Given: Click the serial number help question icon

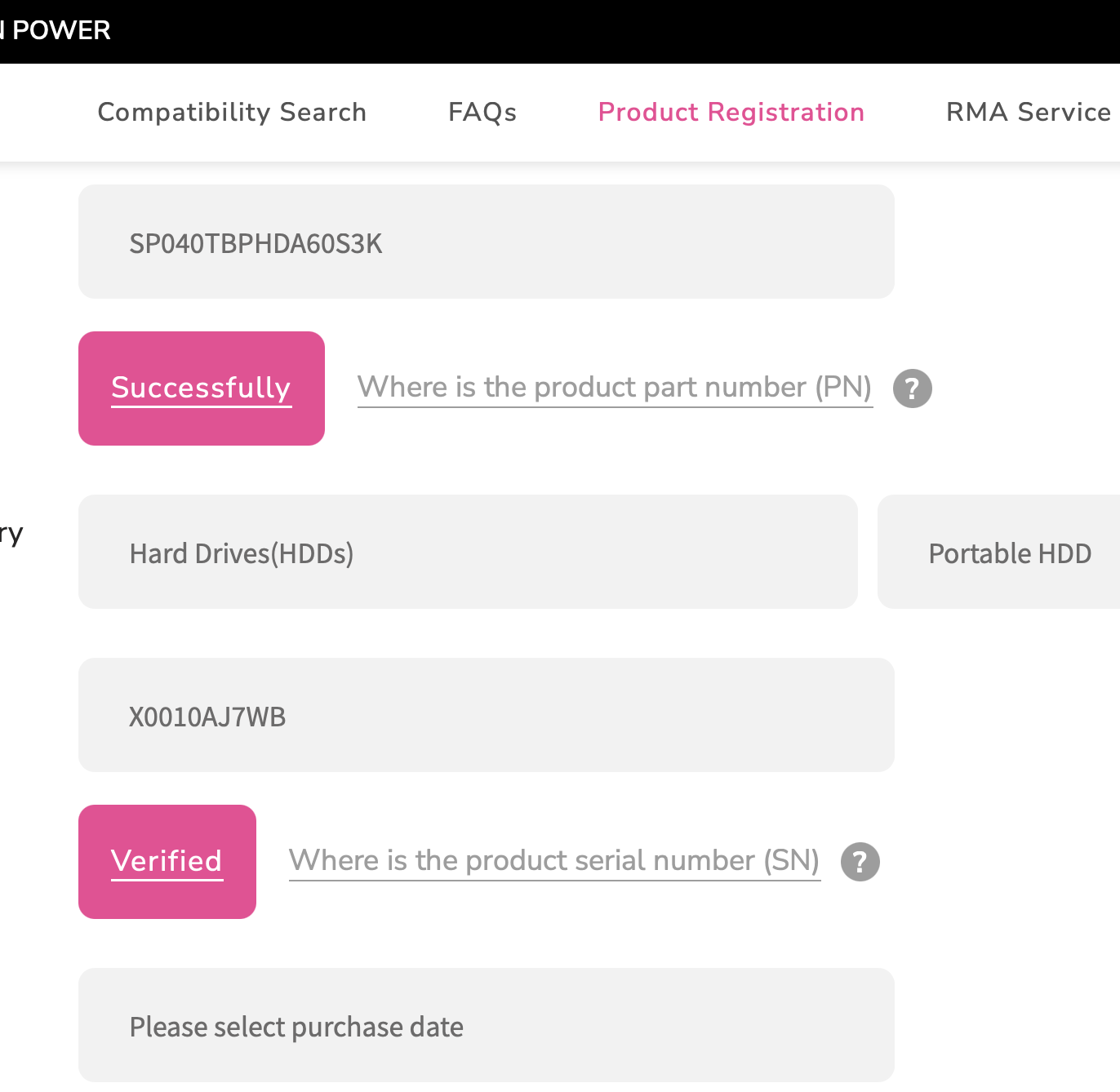Looking at the screenshot, I should (860, 862).
